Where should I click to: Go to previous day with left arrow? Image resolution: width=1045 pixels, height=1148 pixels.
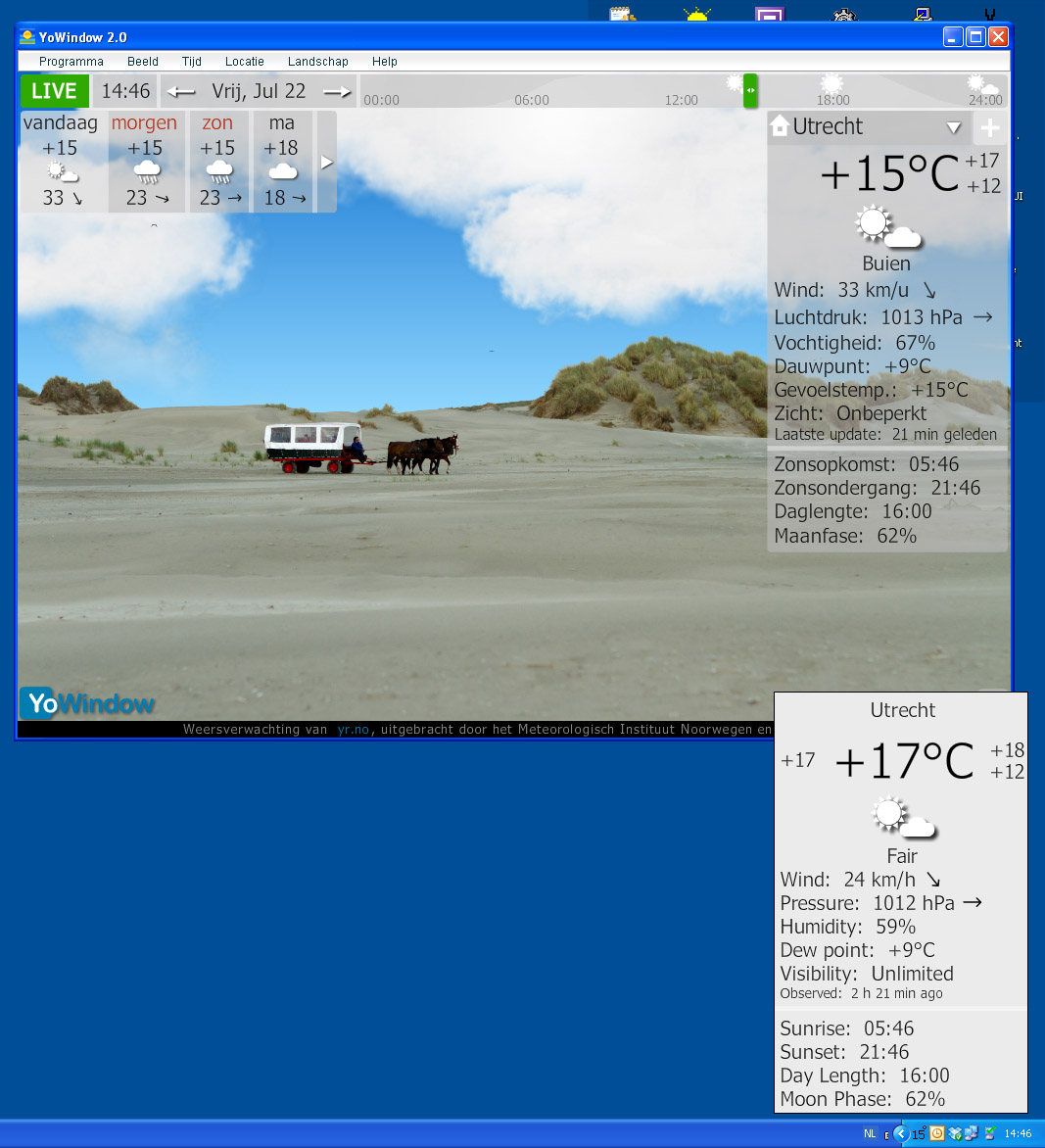[x=180, y=91]
